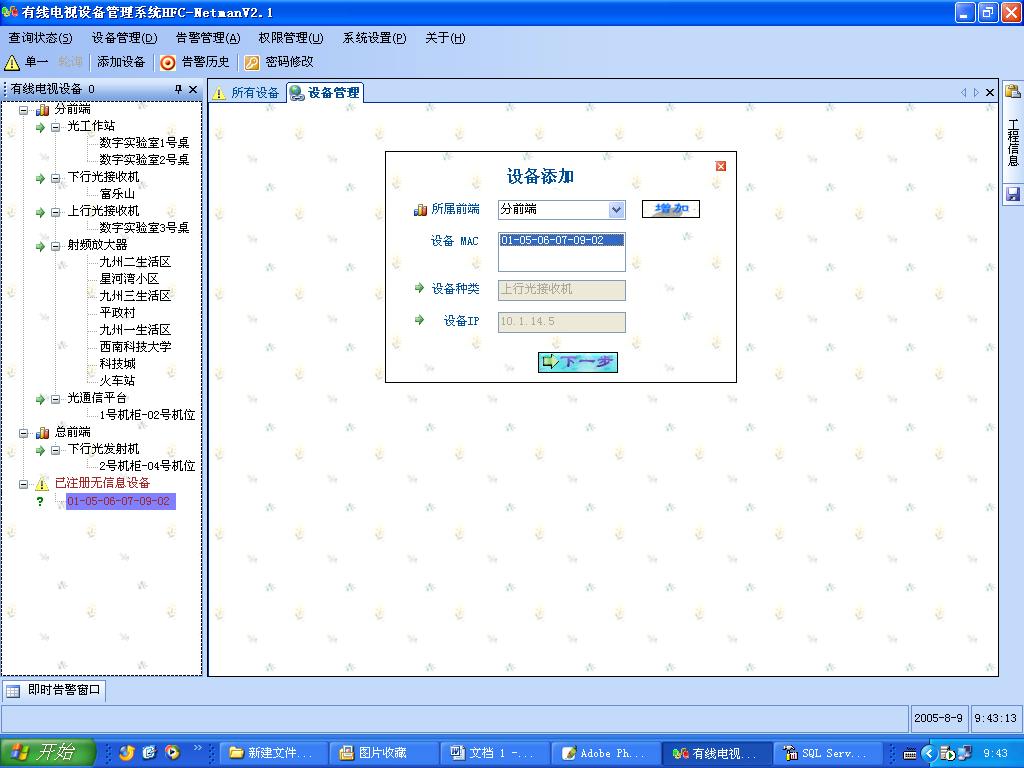
Task: Click the 即时告警窗口 table icon at the bottom
Action: coord(13,691)
